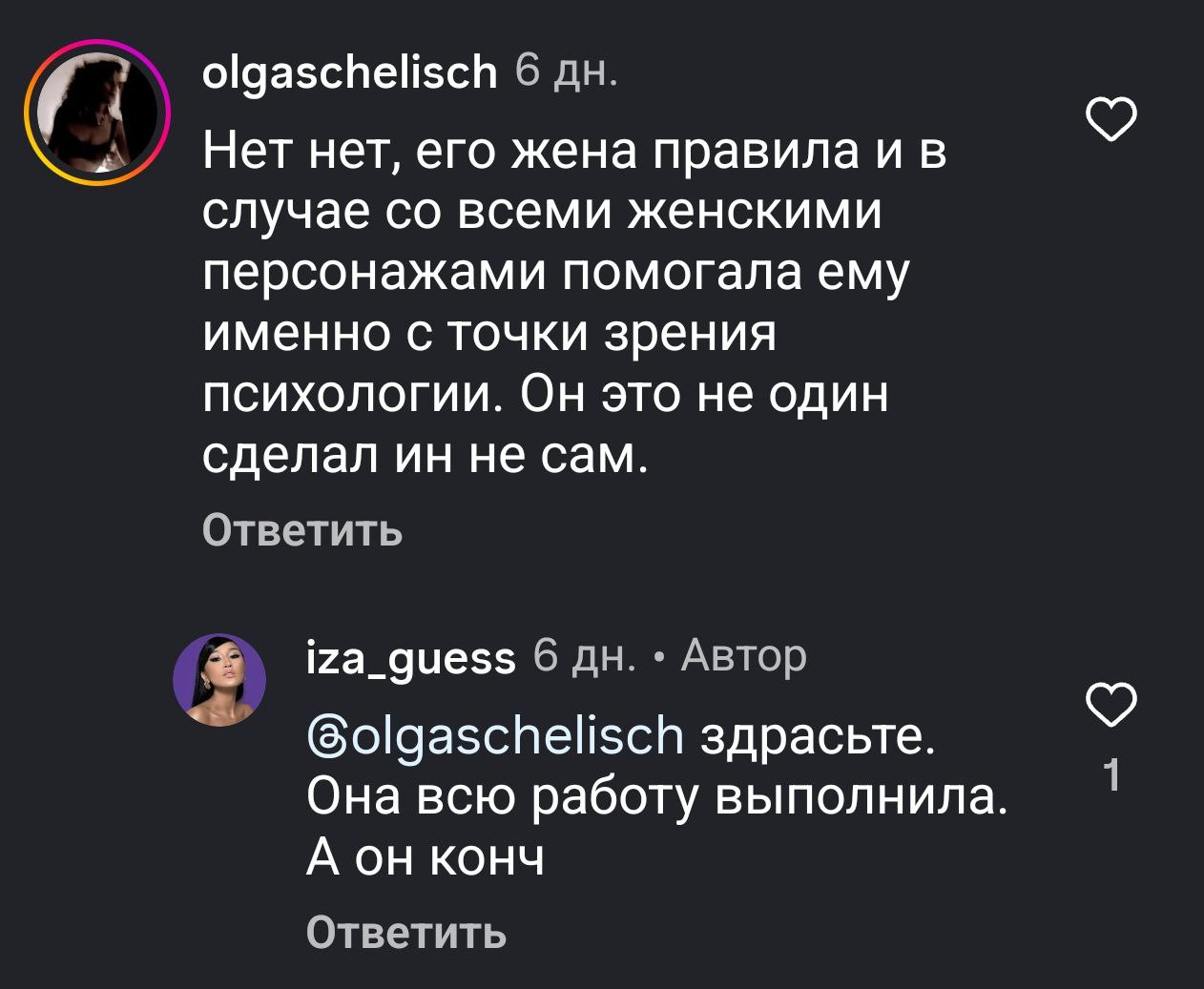Image resolution: width=1204 pixels, height=989 pixels.
Task: Open olgaschelisch's story from the profile picture
Action: tap(96, 112)
